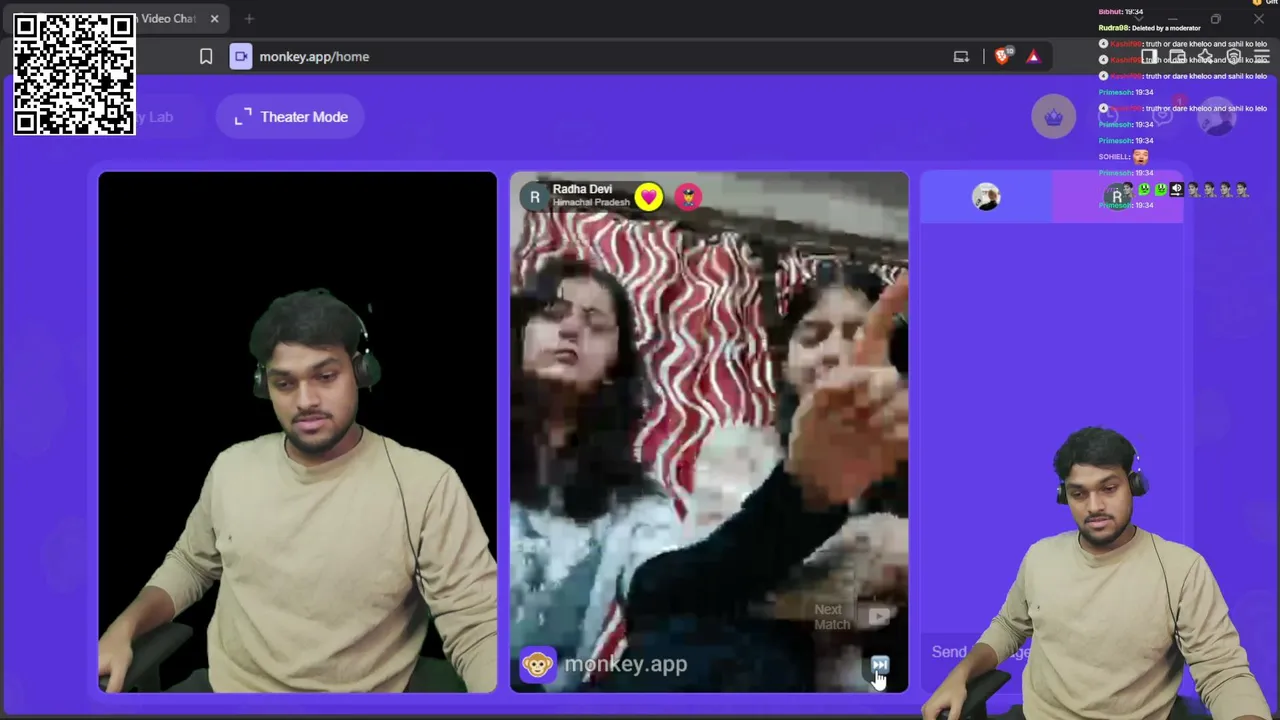Click the monkey.app monkey logo

click(537, 664)
